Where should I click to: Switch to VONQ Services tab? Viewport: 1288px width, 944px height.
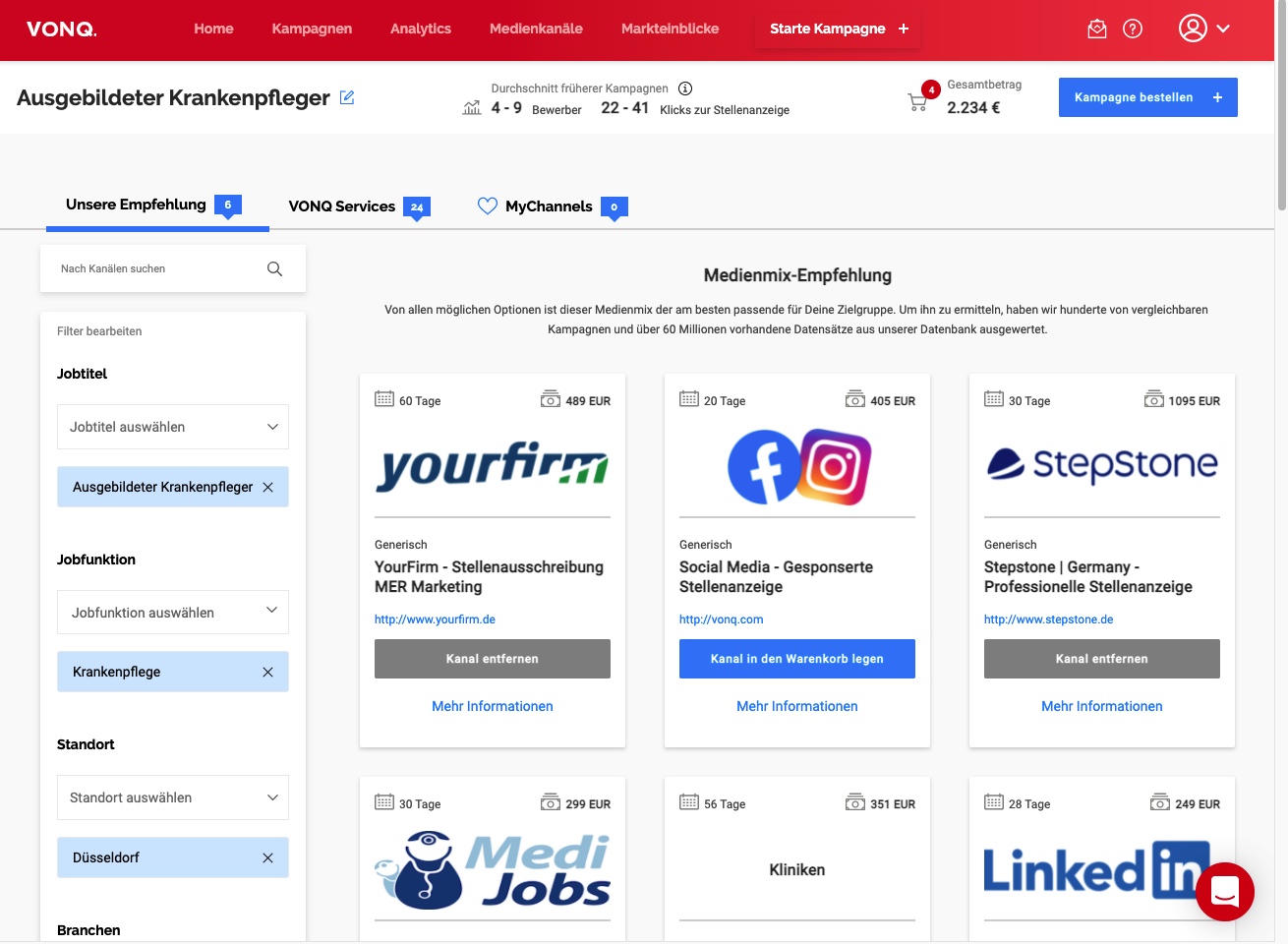359,206
